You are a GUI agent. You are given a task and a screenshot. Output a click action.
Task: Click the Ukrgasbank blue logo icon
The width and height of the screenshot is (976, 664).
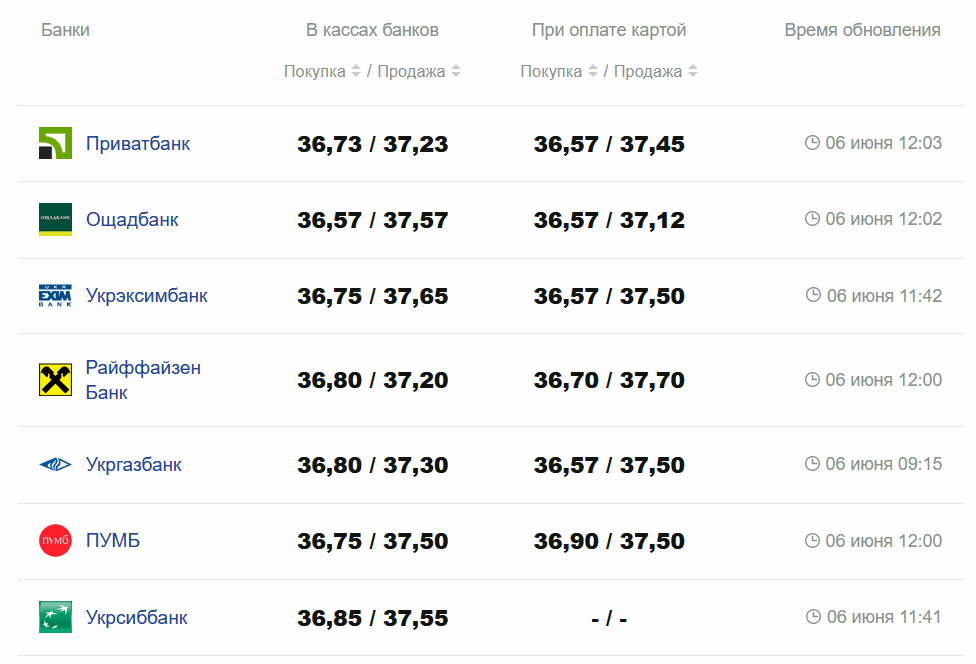click(x=55, y=465)
